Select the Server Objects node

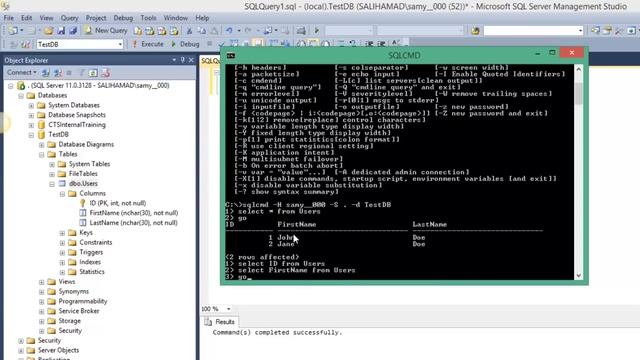coord(58,350)
